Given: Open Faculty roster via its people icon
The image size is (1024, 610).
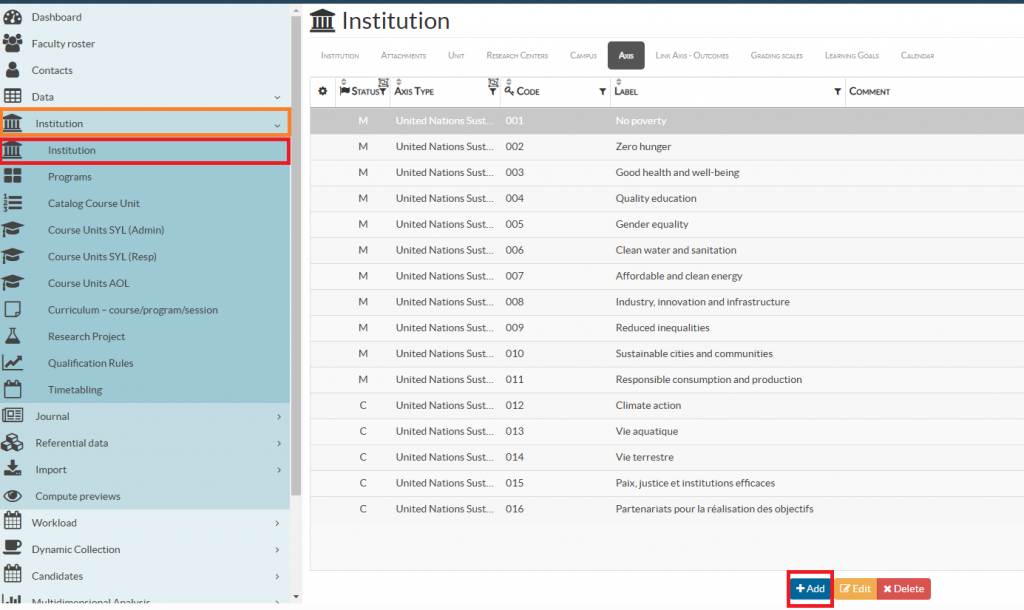Looking at the screenshot, I should pos(13,44).
